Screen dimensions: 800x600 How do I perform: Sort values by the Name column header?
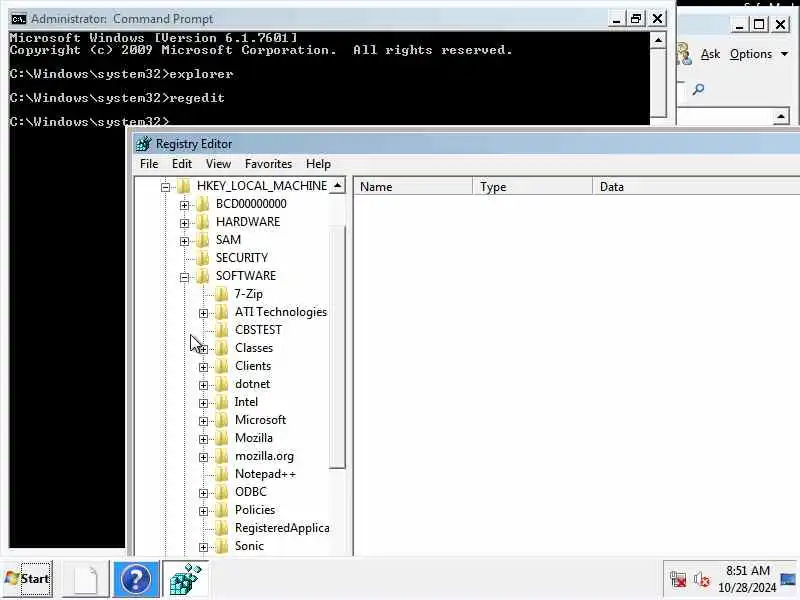pos(413,187)
